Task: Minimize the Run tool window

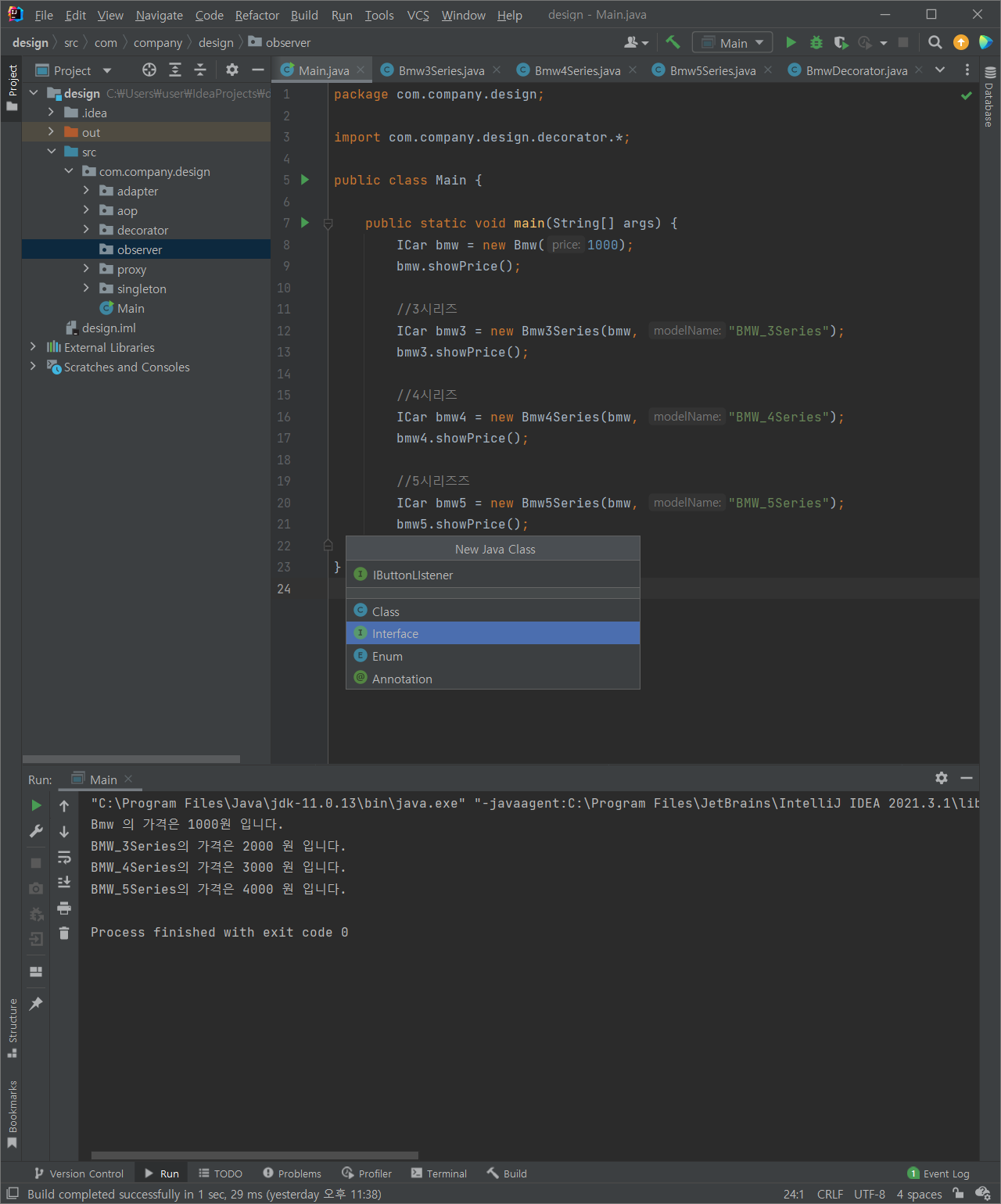Action: [967, 778]
